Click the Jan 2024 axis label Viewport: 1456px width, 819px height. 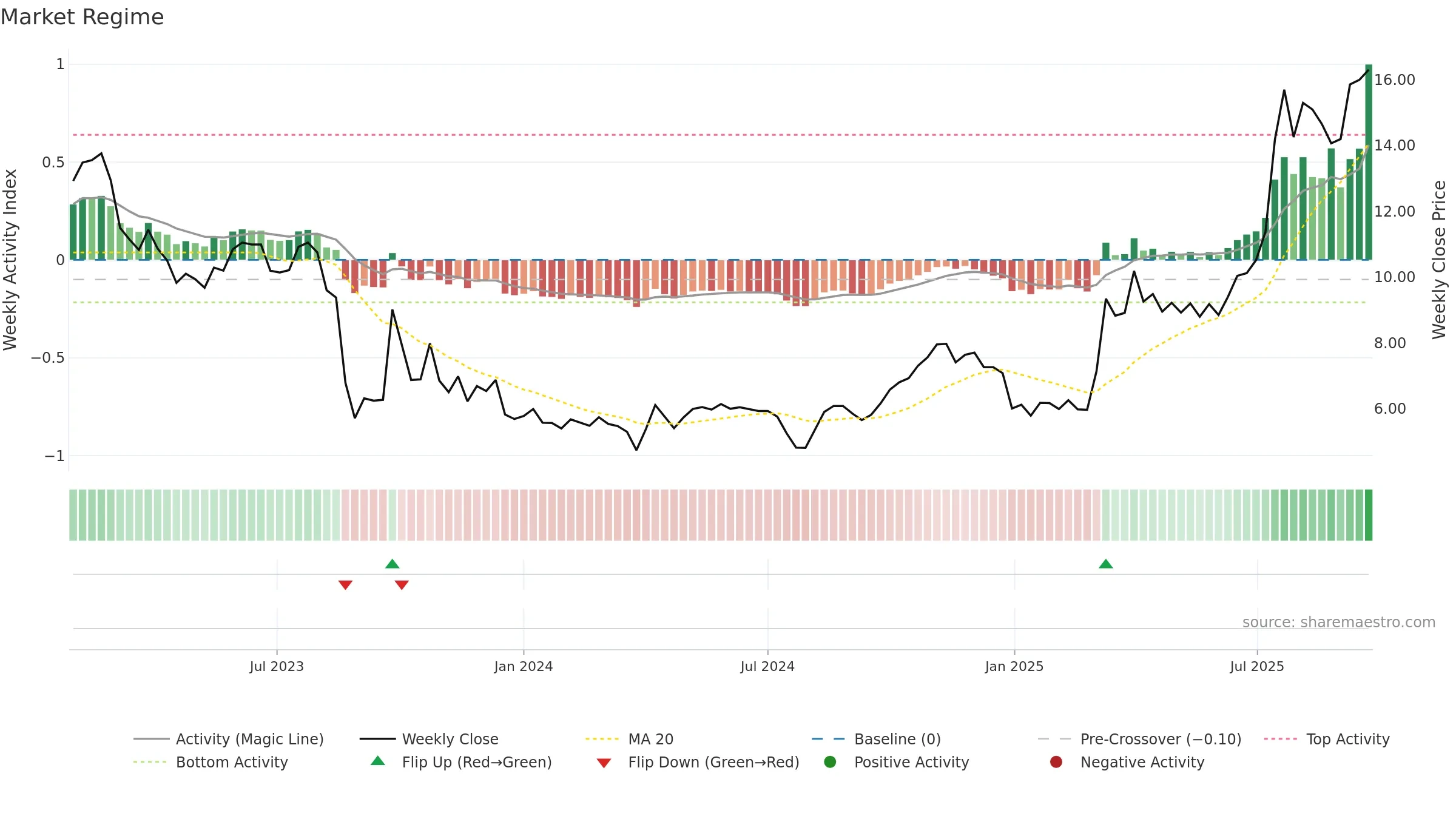pos(524,666)
